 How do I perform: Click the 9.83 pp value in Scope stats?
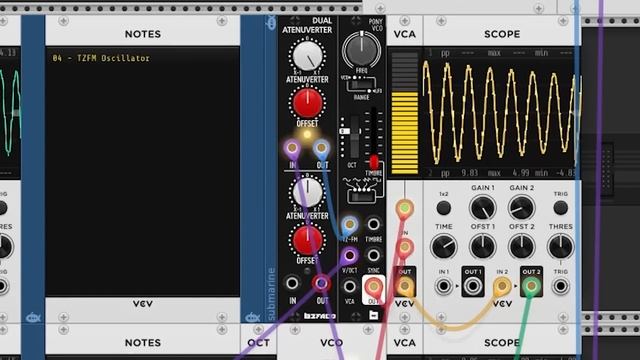tap(469, 173)
